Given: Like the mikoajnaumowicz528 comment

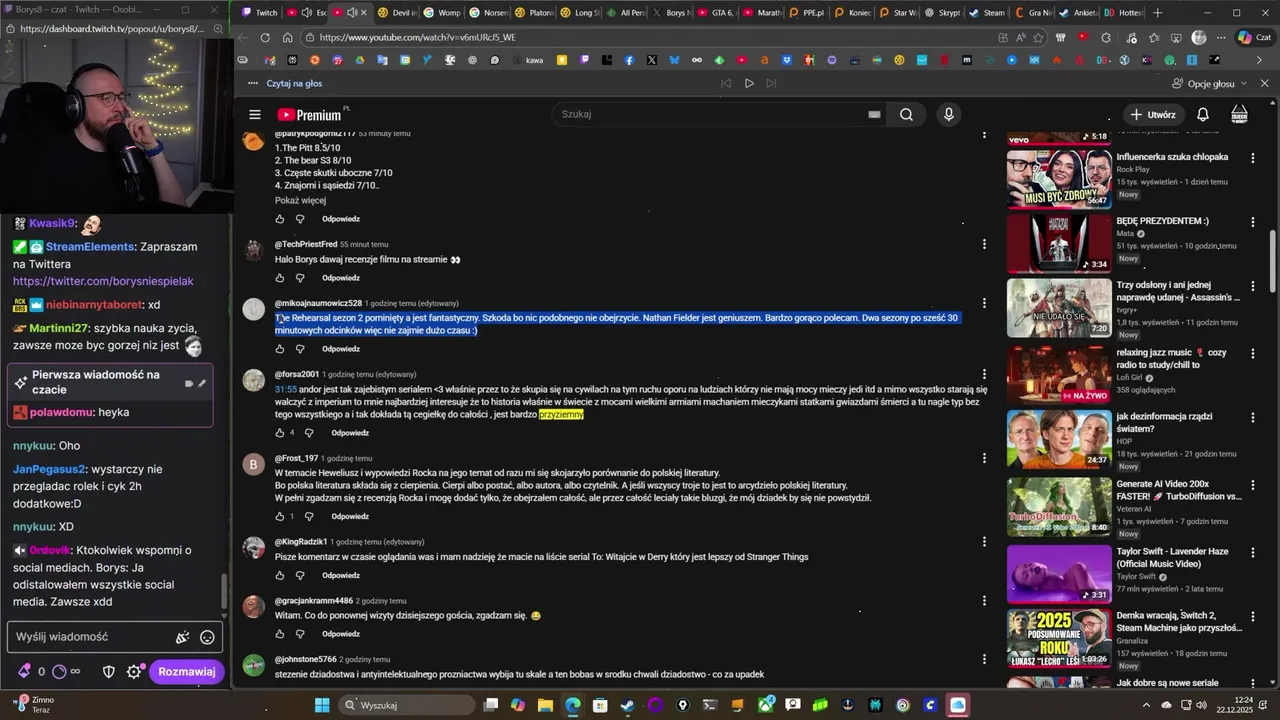Looking at the screenshot, I should [280, 349].
